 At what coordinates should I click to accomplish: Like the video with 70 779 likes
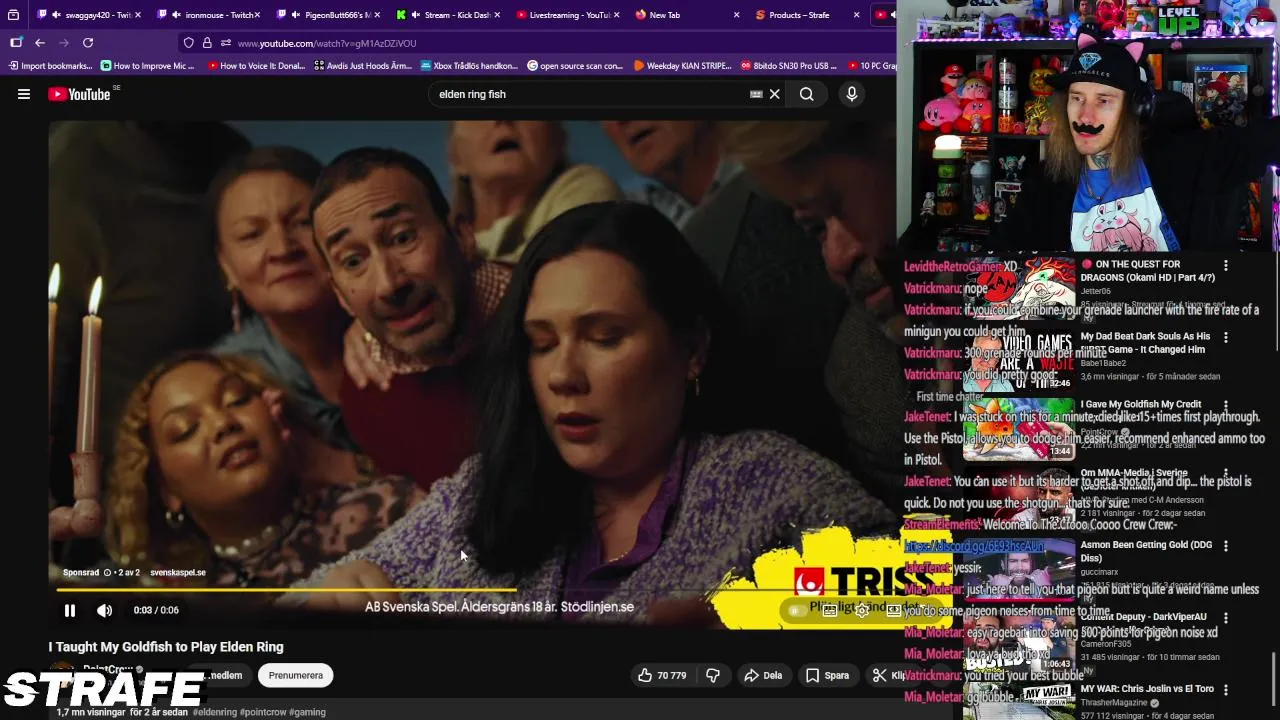coord(662,676)
